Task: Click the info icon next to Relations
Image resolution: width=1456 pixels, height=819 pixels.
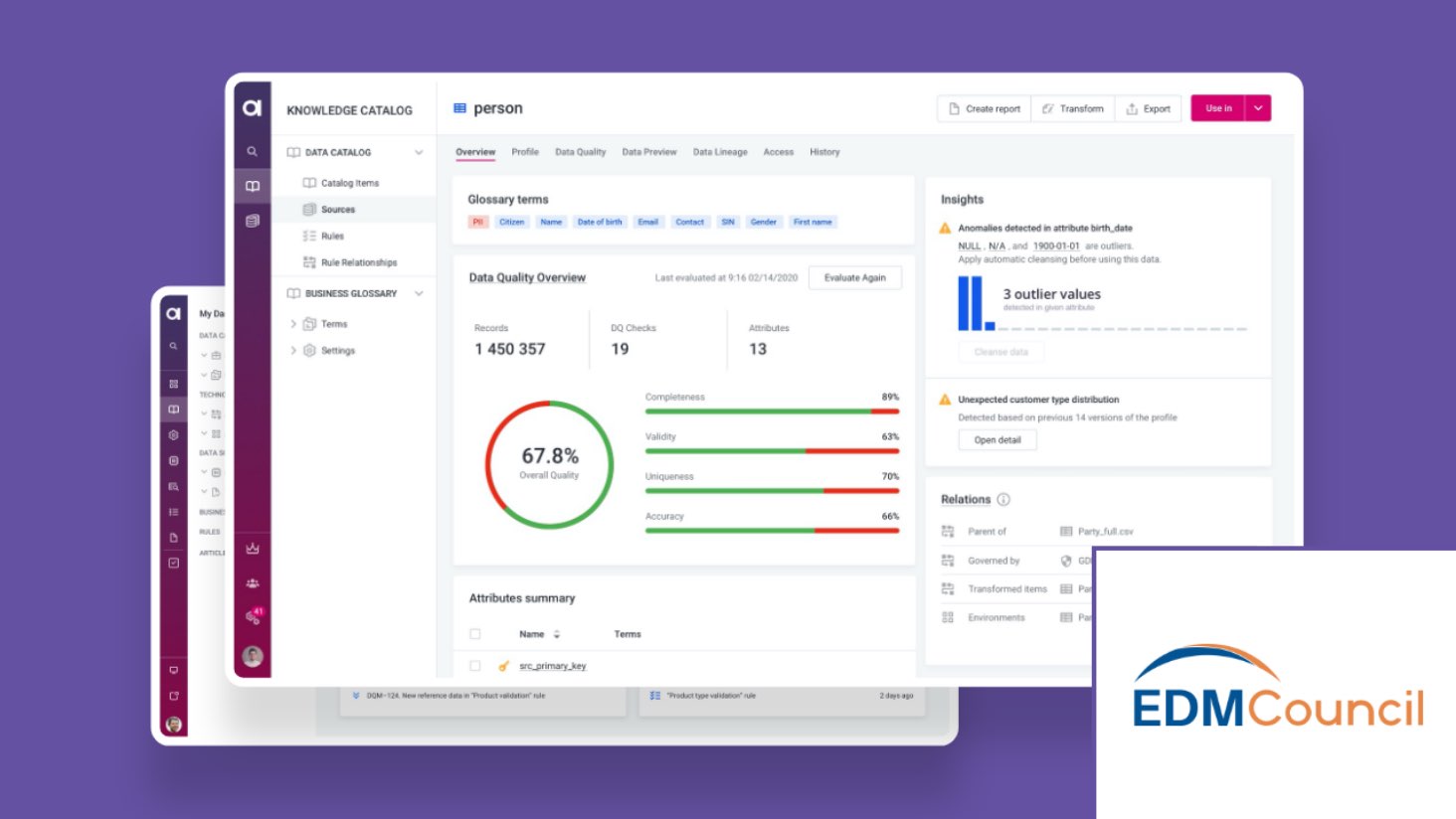Action: pos(1004,499)
